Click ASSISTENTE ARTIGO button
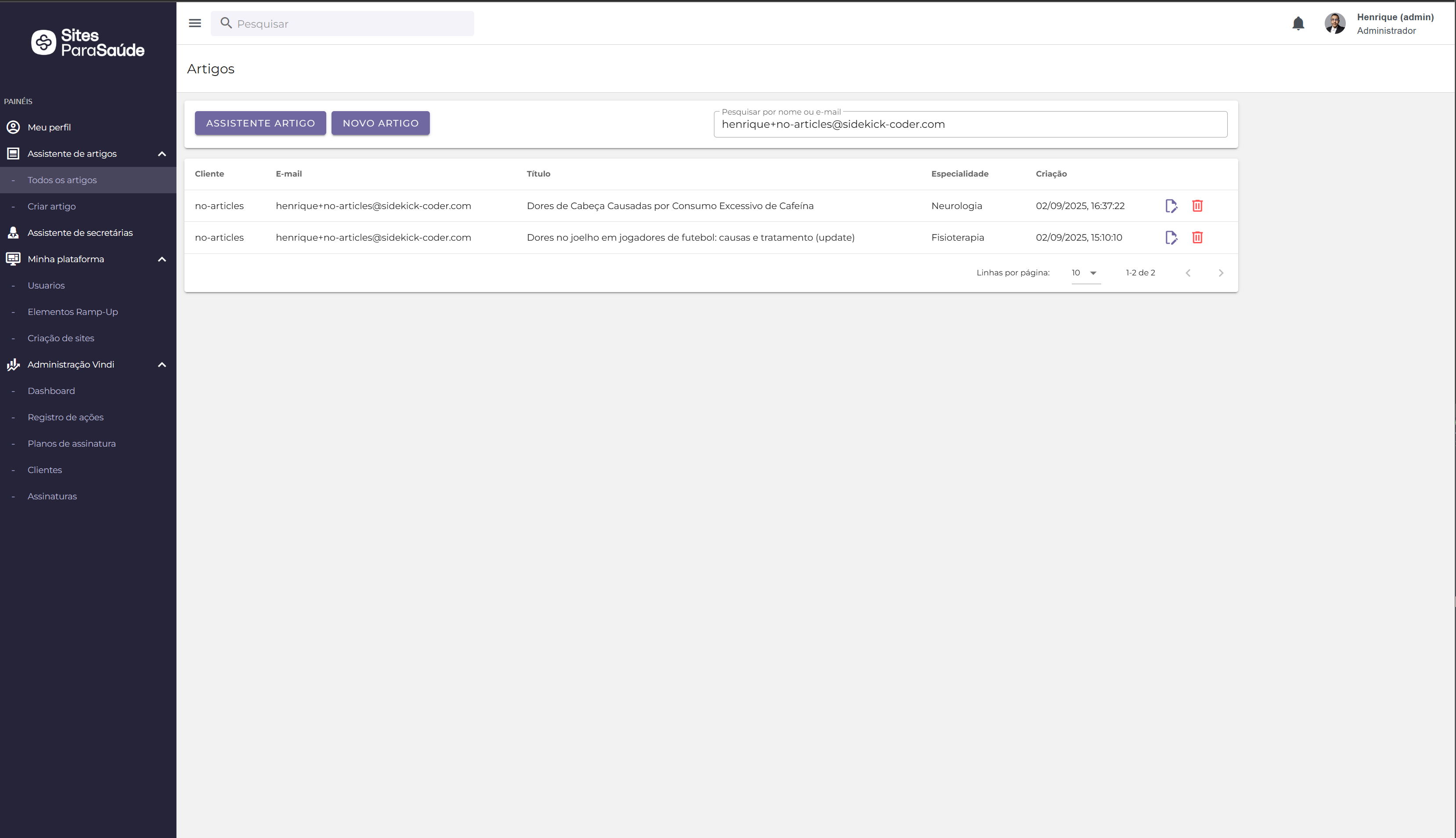Image resolution: width=1456 pixels, height=838 pixels. 260,123
